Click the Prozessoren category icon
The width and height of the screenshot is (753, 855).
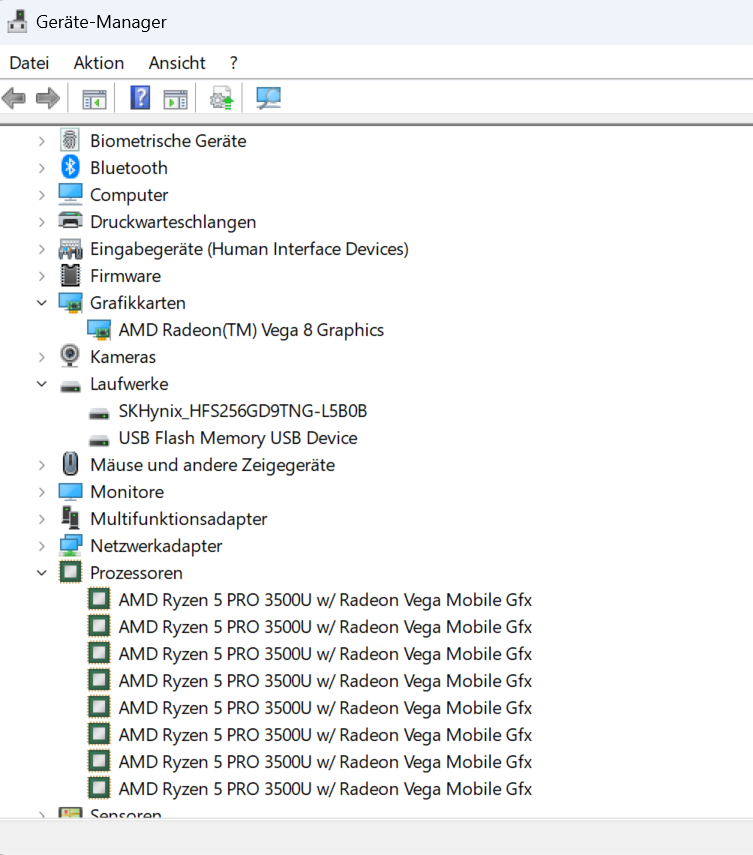(x=70, y=573)
